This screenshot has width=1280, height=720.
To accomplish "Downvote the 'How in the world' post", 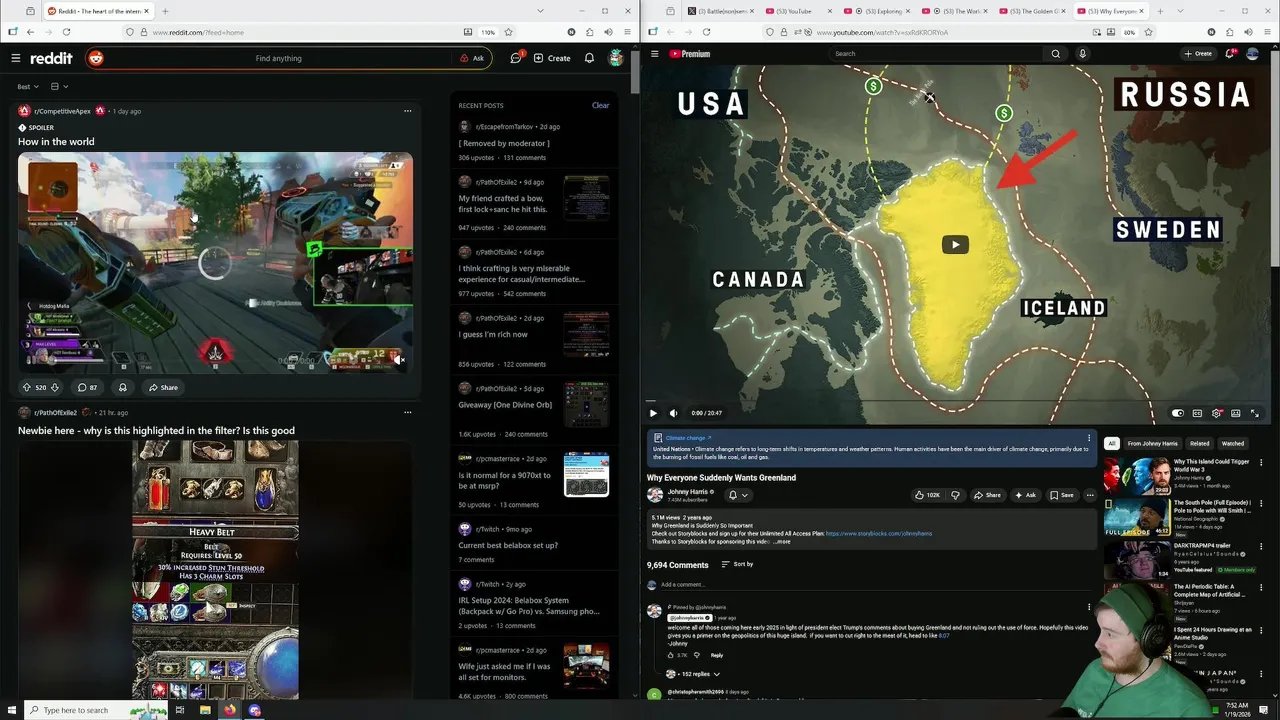I will (x=55, y=387).
